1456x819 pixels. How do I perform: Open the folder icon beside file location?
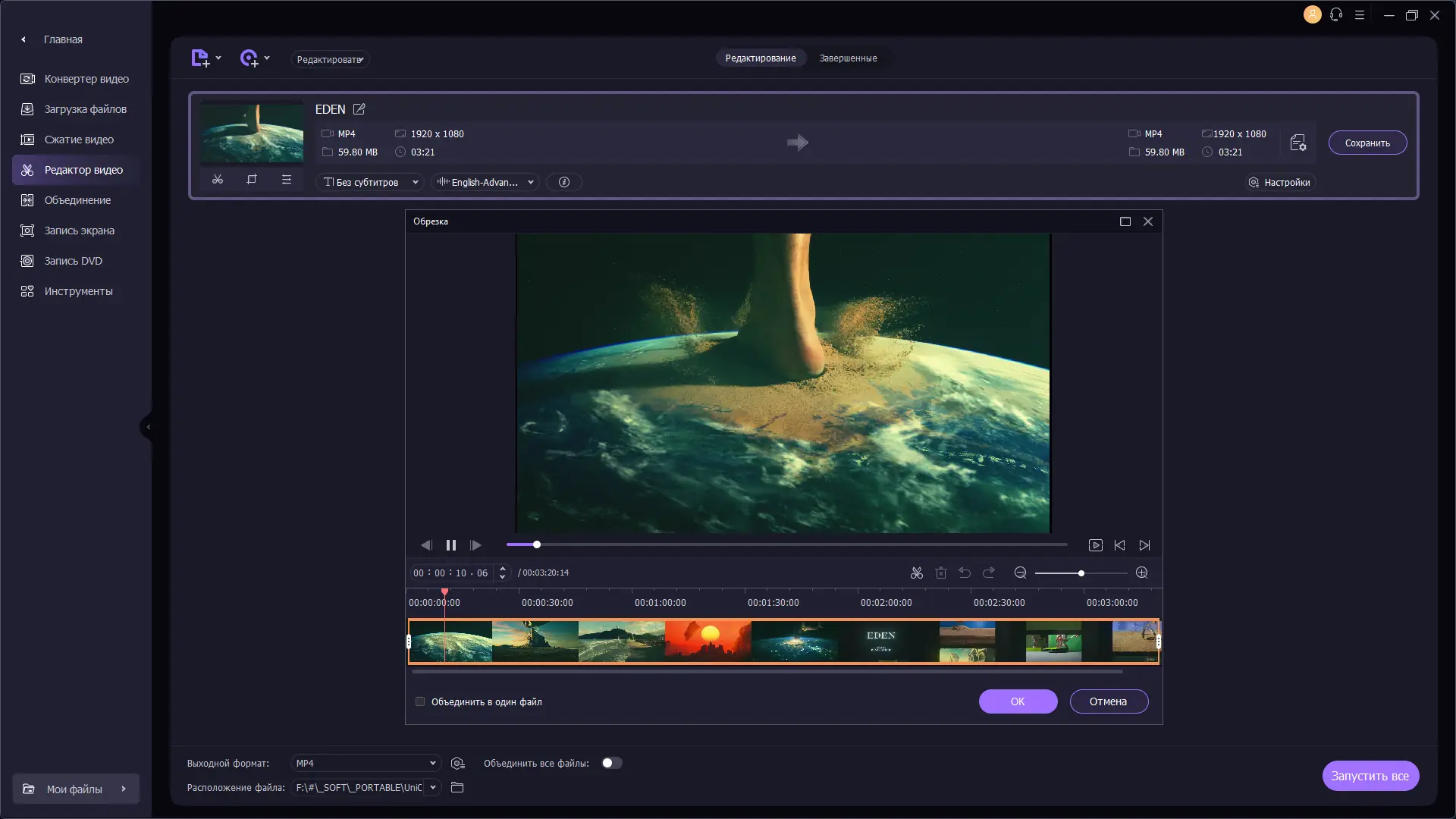(457, 788)
